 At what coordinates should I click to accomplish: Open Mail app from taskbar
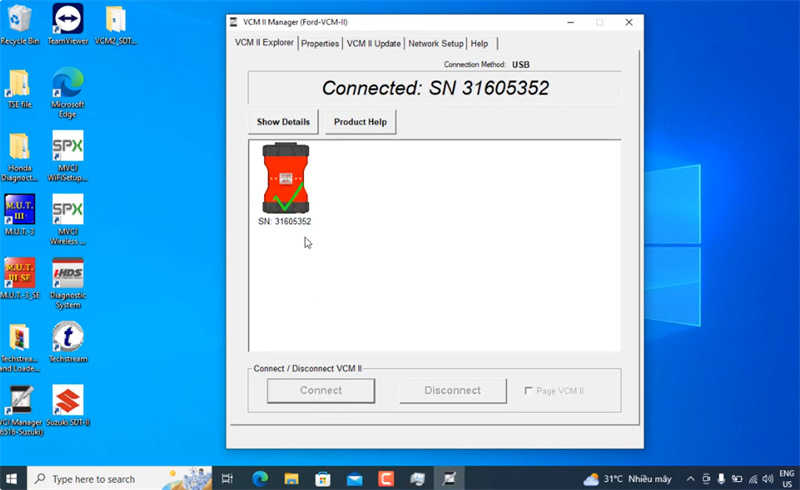pyautogui.click(x=354, y=479)
